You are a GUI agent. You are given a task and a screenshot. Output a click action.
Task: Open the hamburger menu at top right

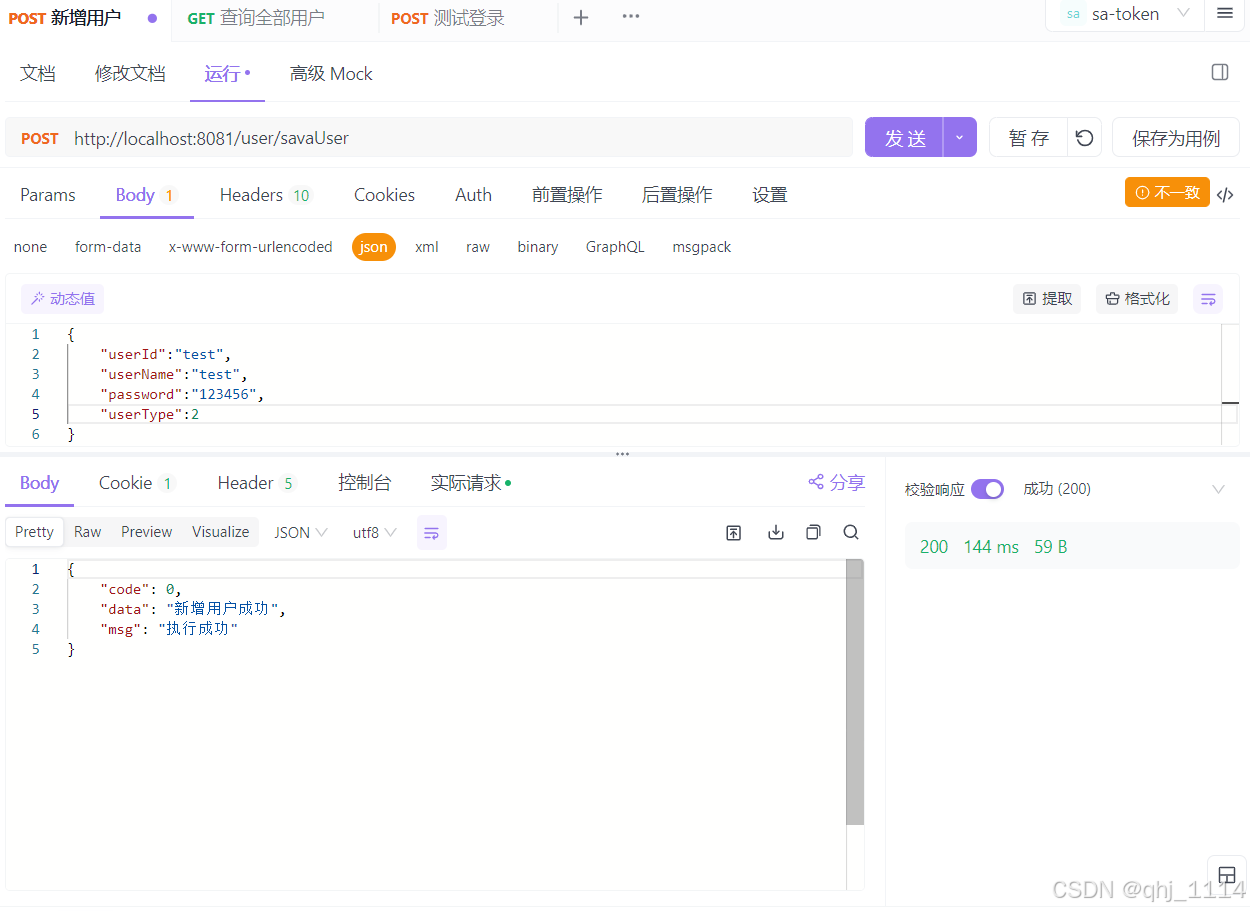[1226, 14]
